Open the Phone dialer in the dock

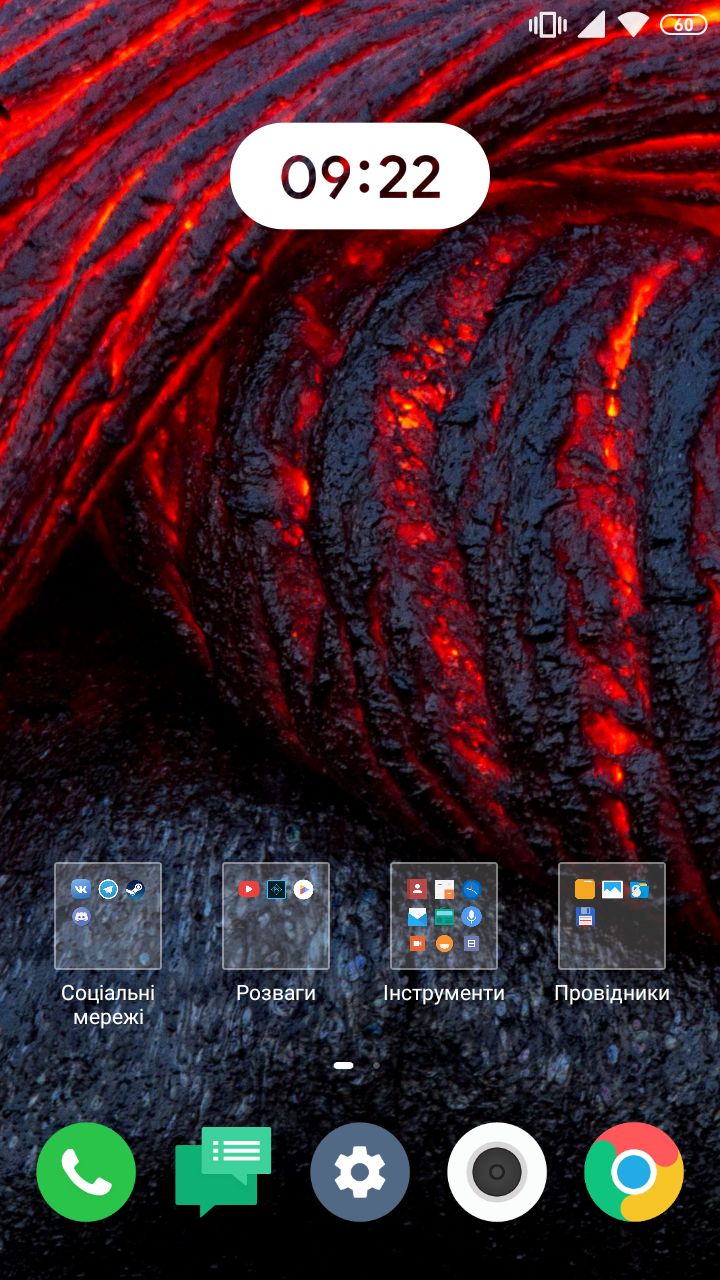(86, 1172)
